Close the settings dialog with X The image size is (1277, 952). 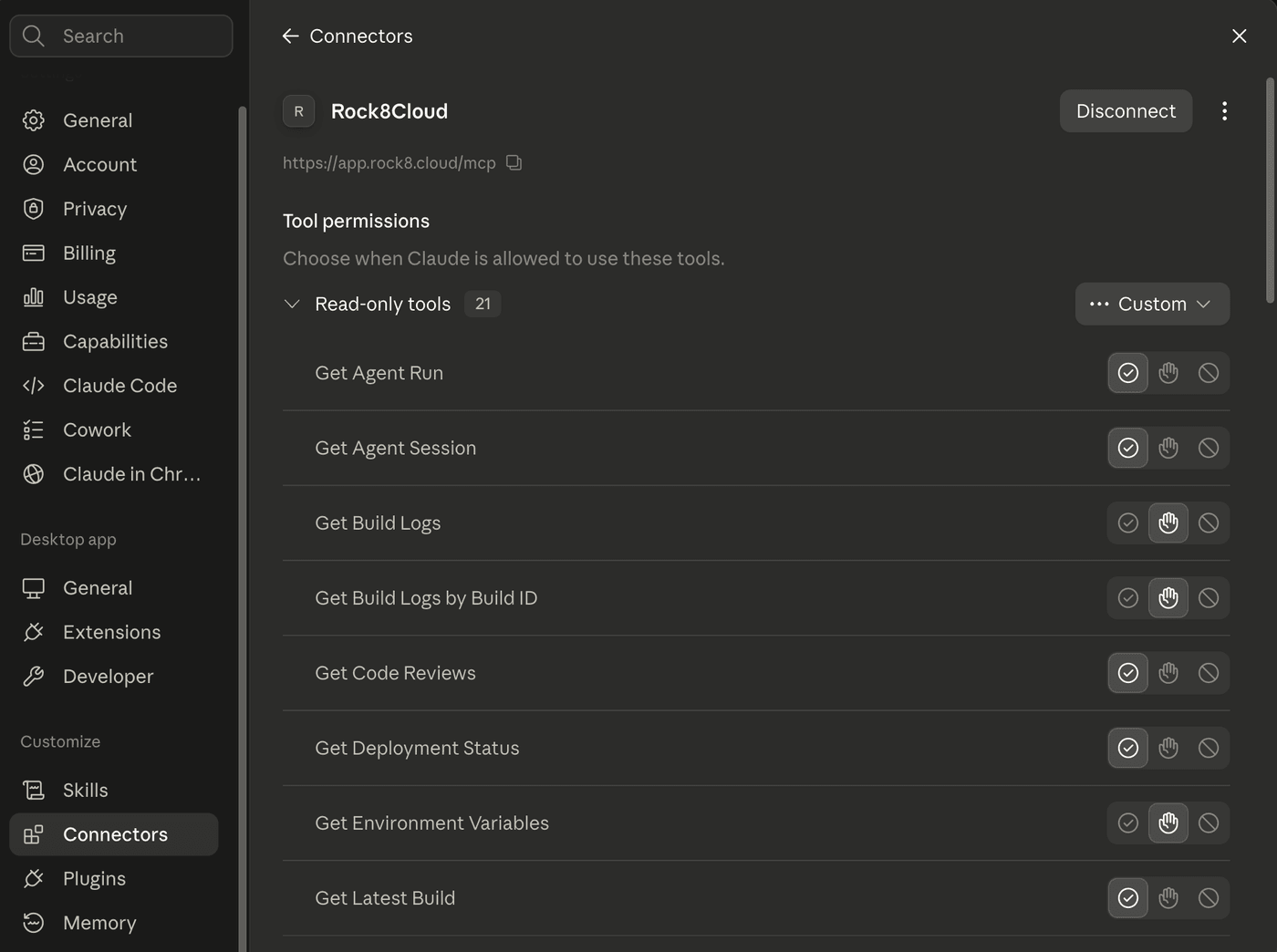1239,36
